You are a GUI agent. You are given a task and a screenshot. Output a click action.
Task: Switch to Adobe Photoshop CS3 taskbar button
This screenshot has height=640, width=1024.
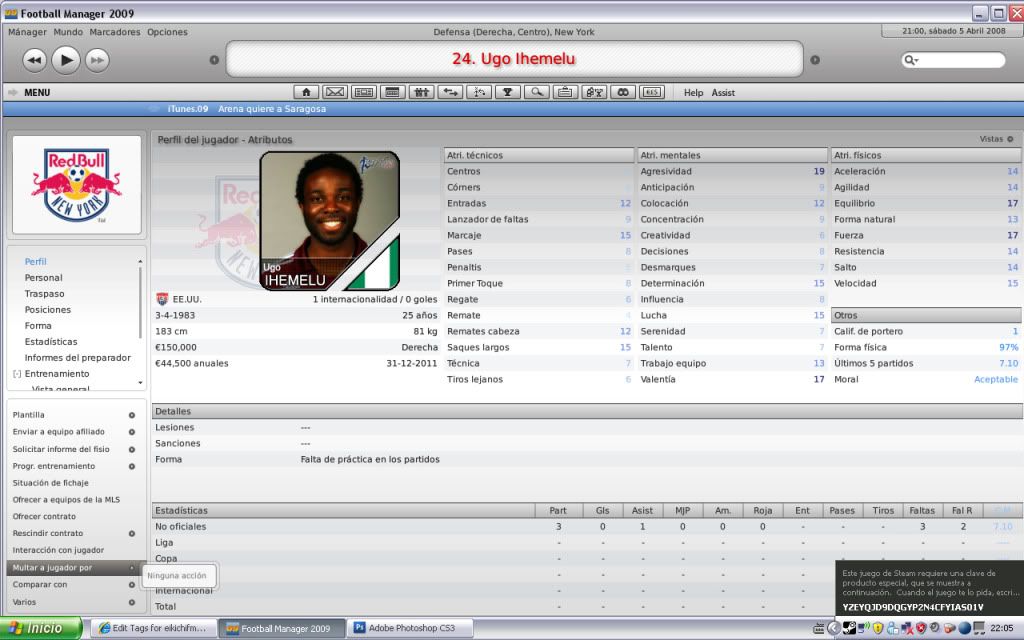[411, 628]
